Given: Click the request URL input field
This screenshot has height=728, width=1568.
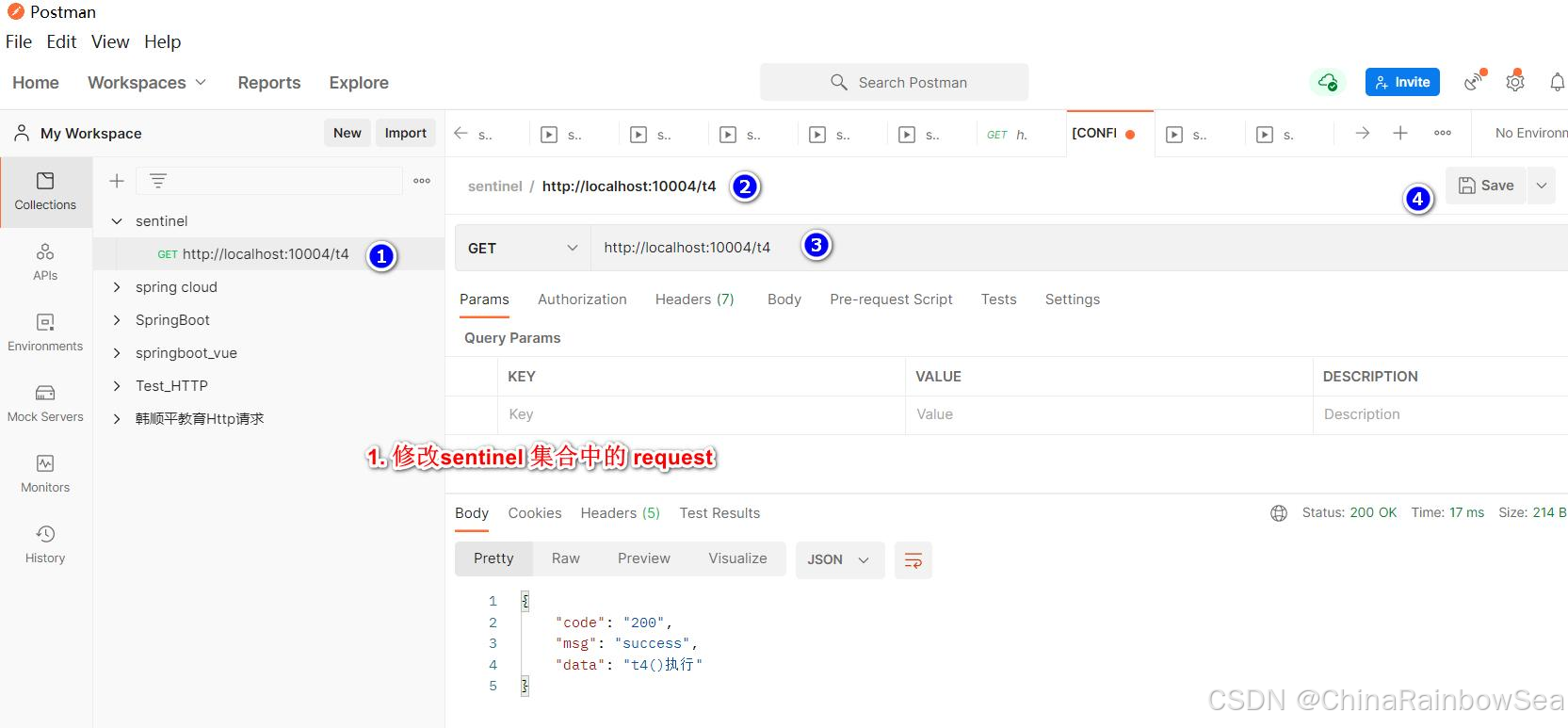Looking at the screenshot, I should pyautogui.click(x=1079, y=248).
